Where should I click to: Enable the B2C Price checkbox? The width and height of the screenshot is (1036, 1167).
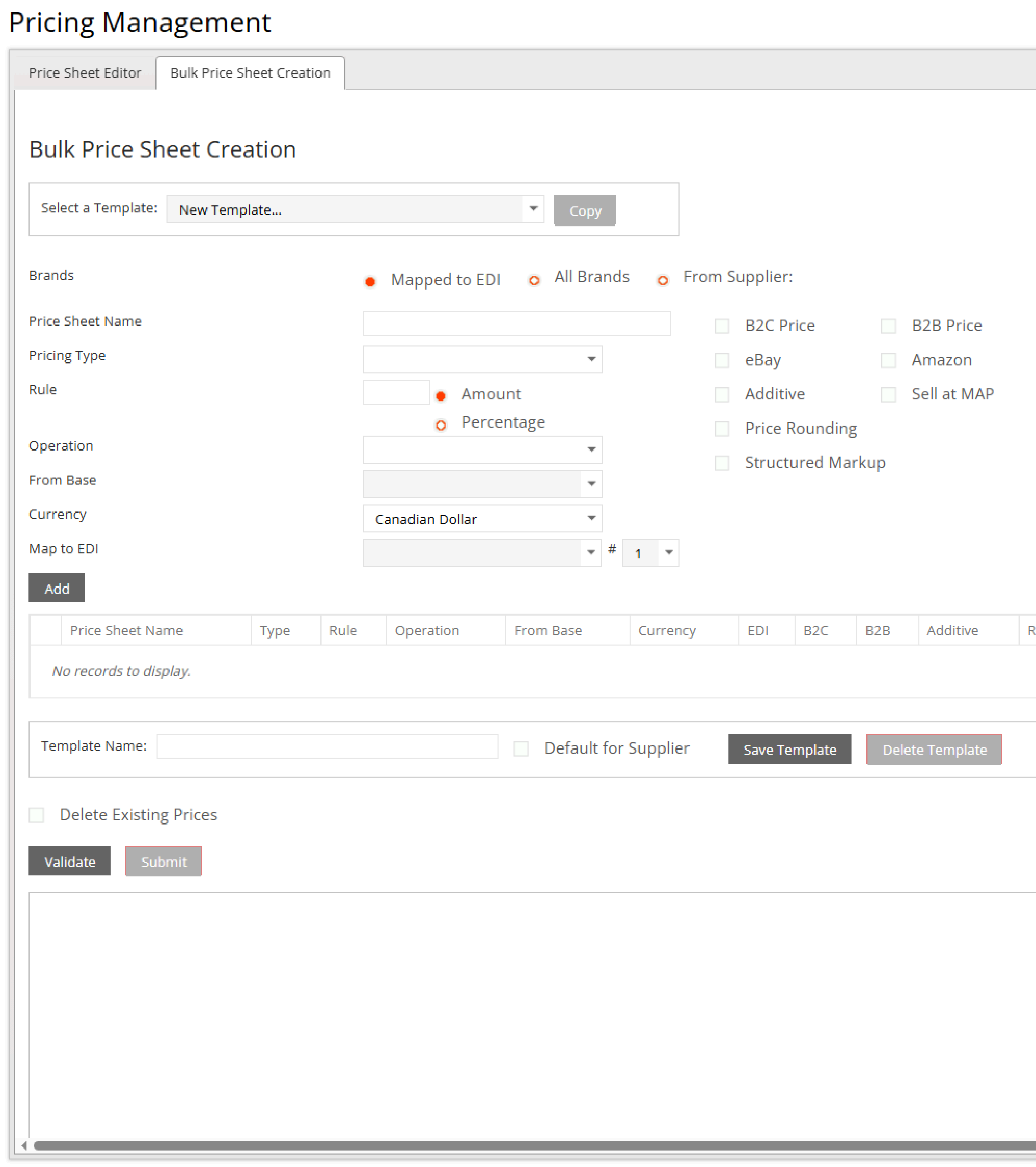(722, 326)
